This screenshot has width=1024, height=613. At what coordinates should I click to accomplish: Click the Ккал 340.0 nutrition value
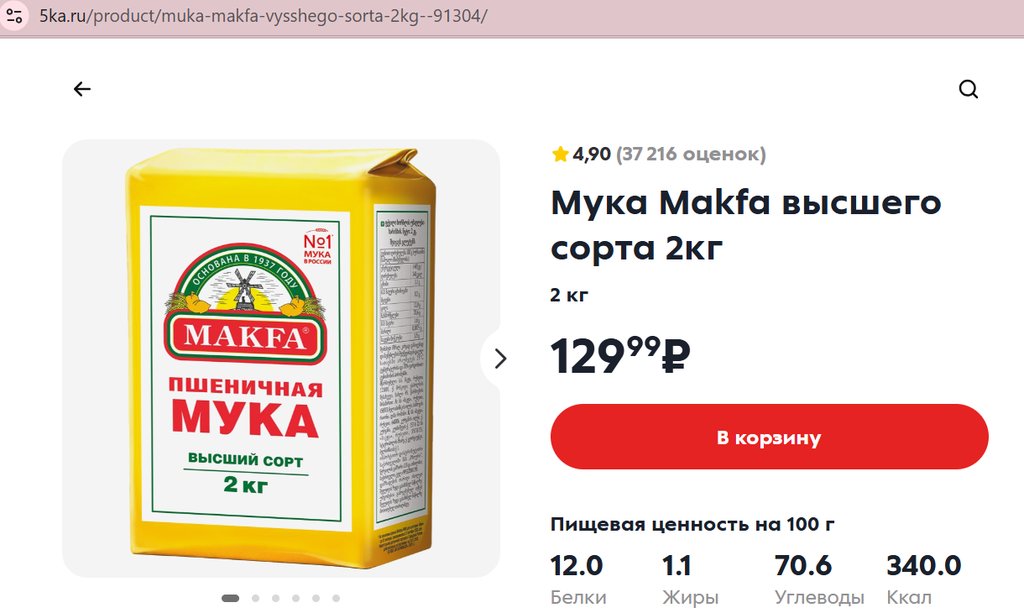click(923, 566)
